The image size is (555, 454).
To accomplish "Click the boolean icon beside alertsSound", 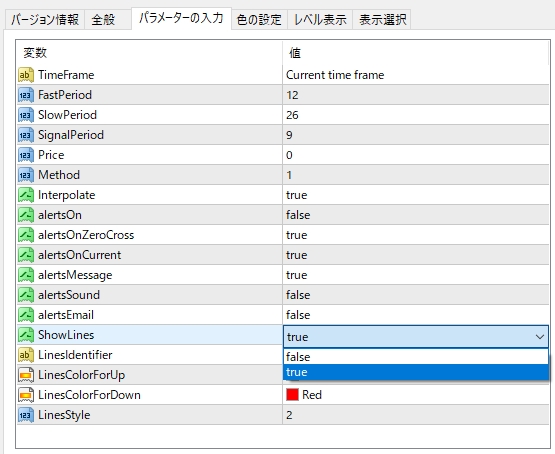I will point(26,295).
